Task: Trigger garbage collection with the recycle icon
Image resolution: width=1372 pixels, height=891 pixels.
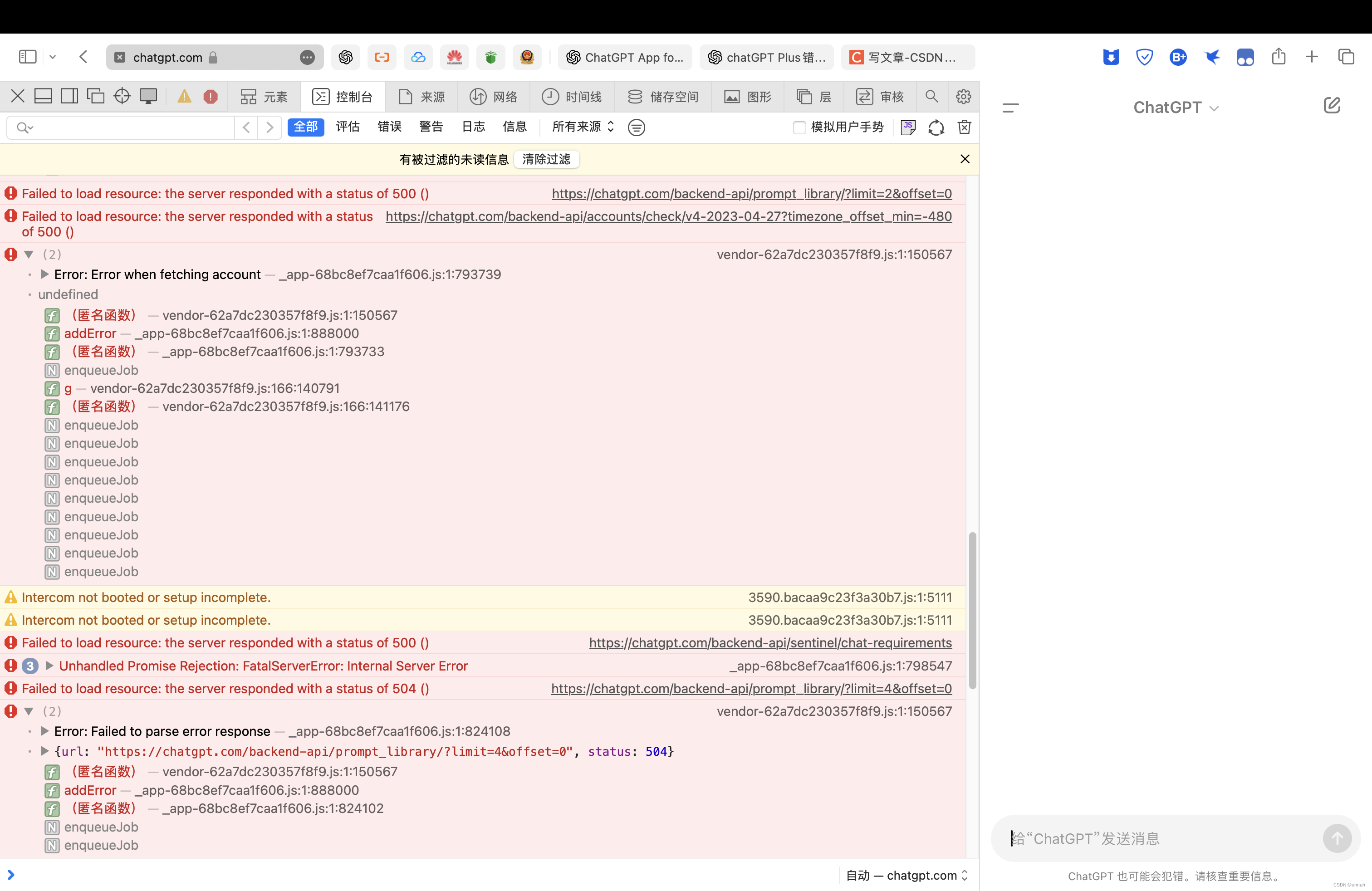Action: click(936, 127)
